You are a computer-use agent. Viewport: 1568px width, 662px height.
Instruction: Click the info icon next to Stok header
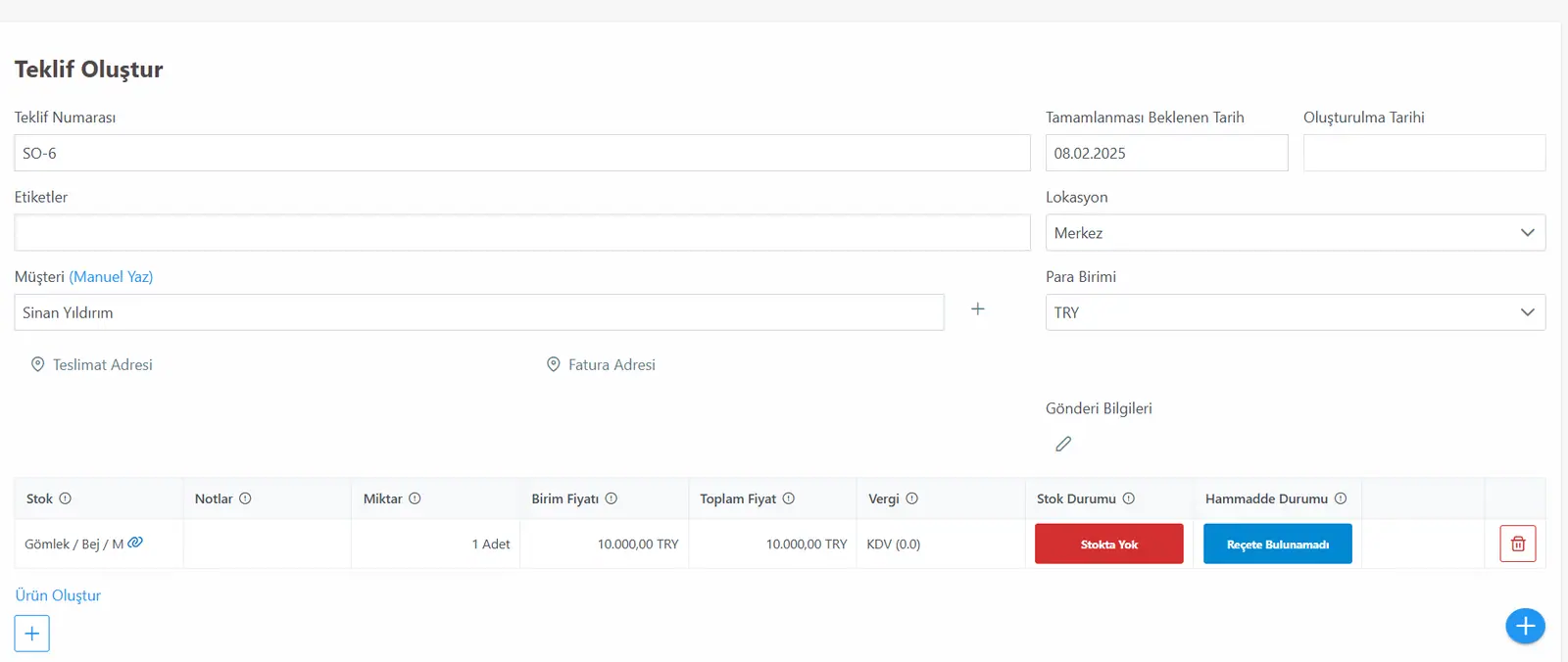[66, 498]
